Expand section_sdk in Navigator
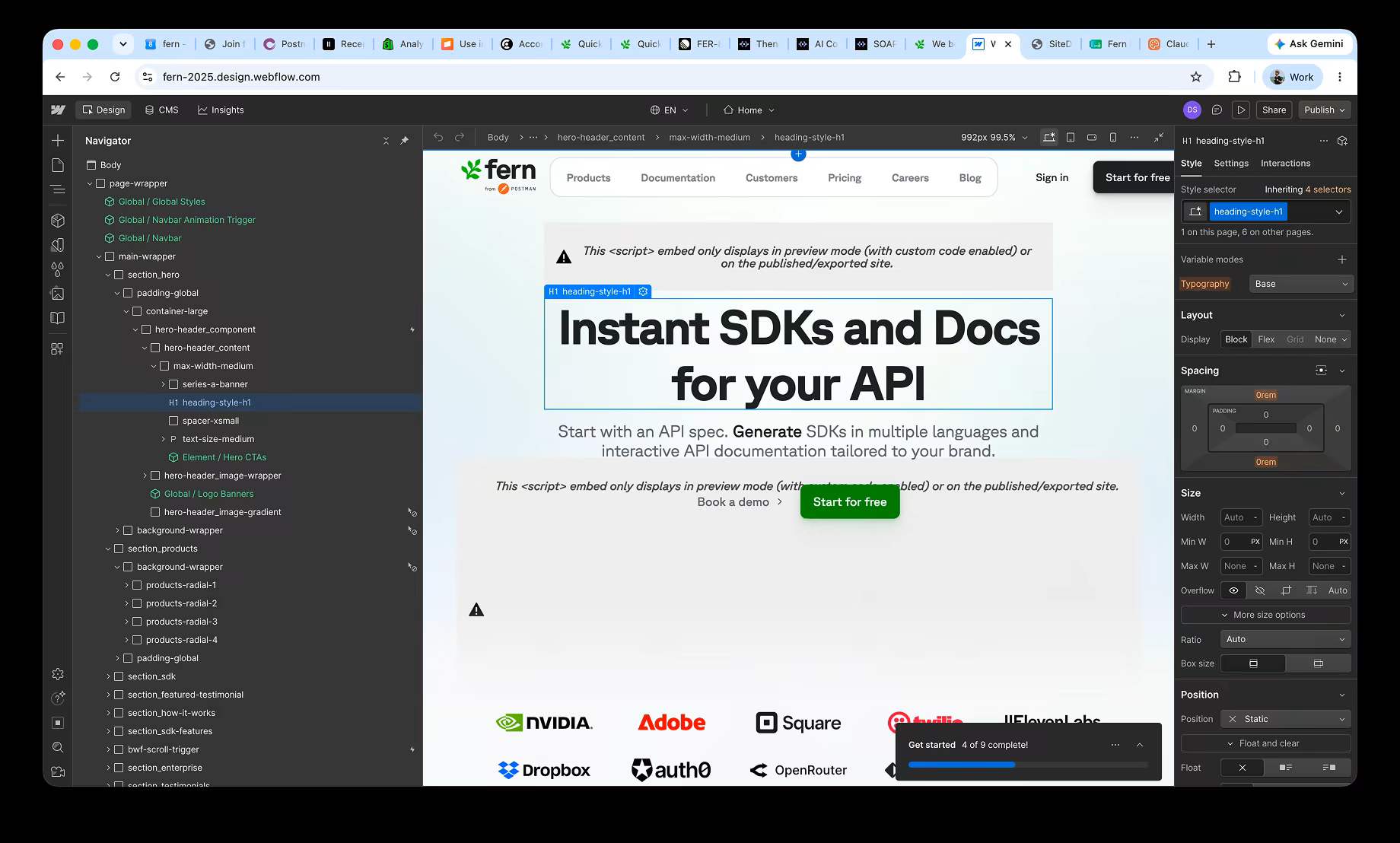The image size is (1400, 843). pyautogui.click(x=108, y=676)
